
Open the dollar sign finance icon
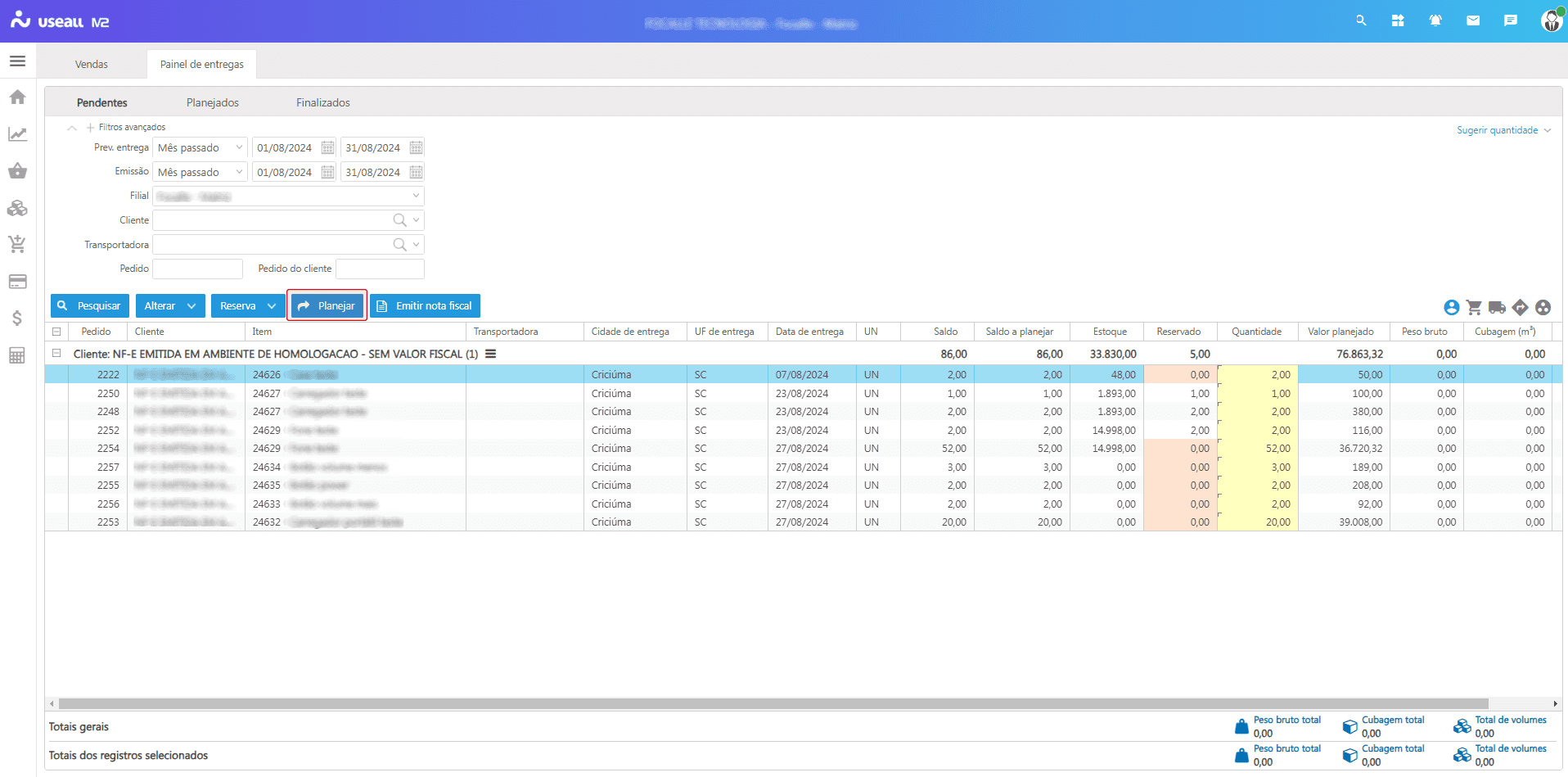coord(17,318)
